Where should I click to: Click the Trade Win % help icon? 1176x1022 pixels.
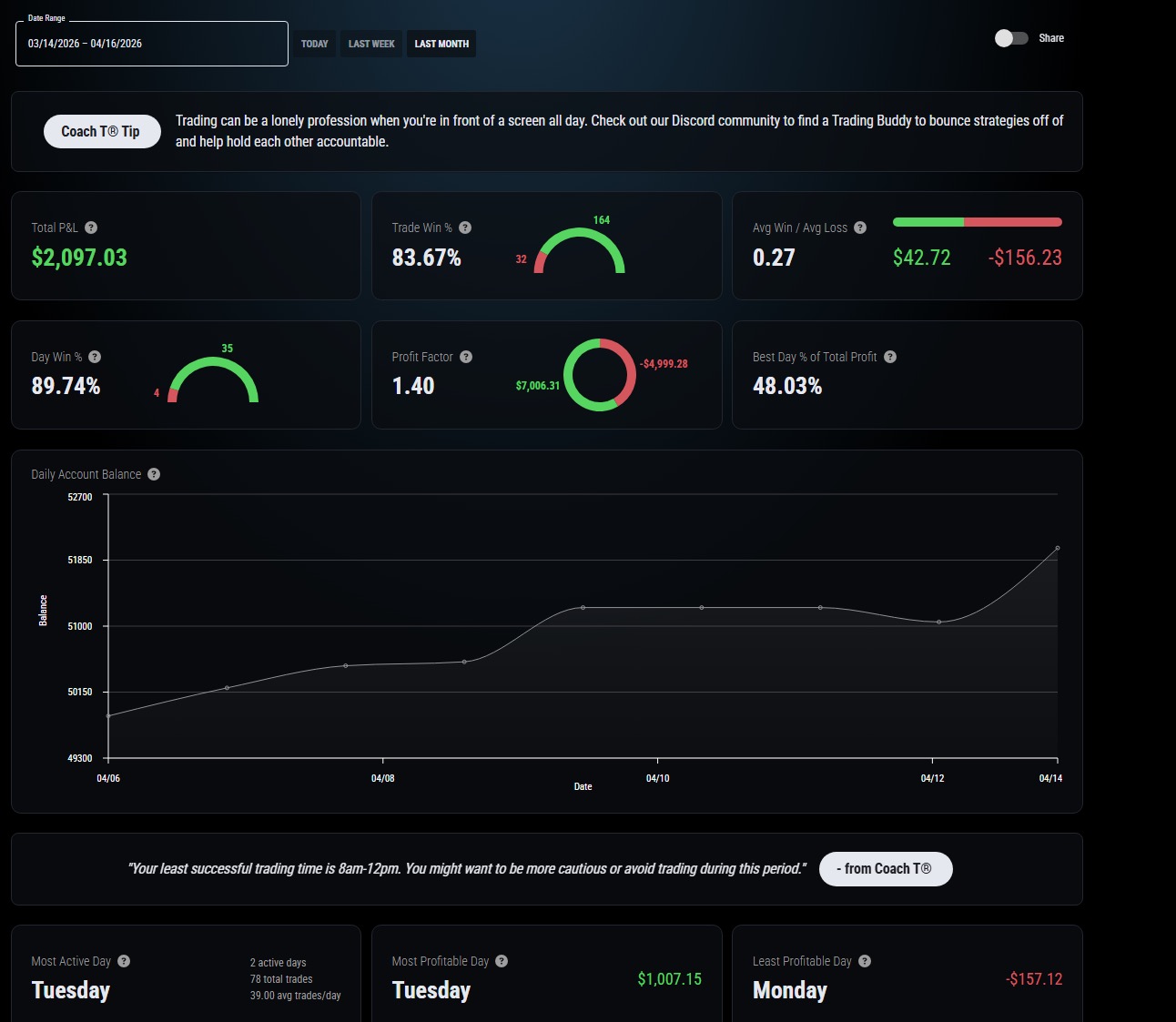click(465, 228)
